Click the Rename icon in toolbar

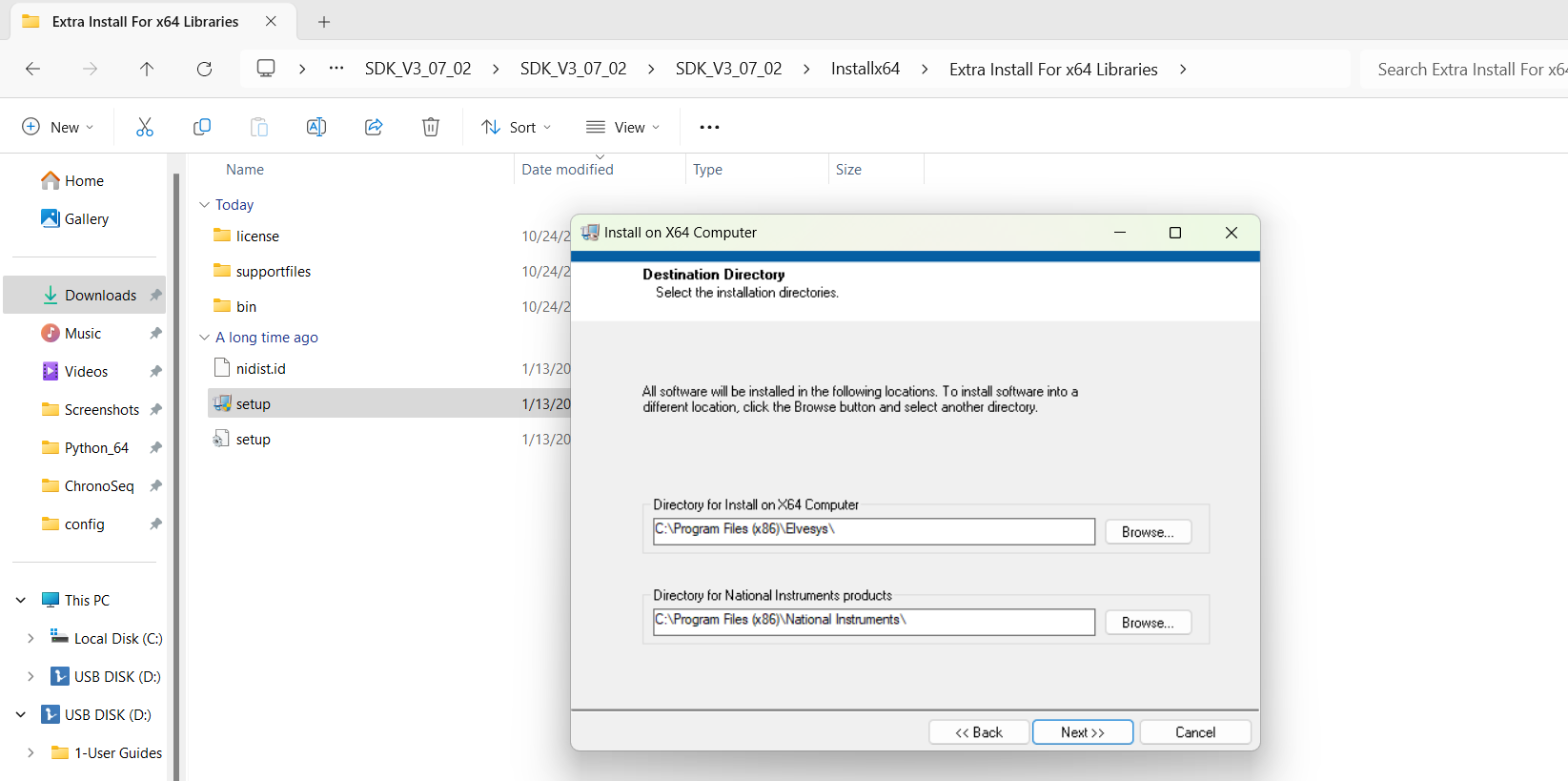[x=316, y=127]
